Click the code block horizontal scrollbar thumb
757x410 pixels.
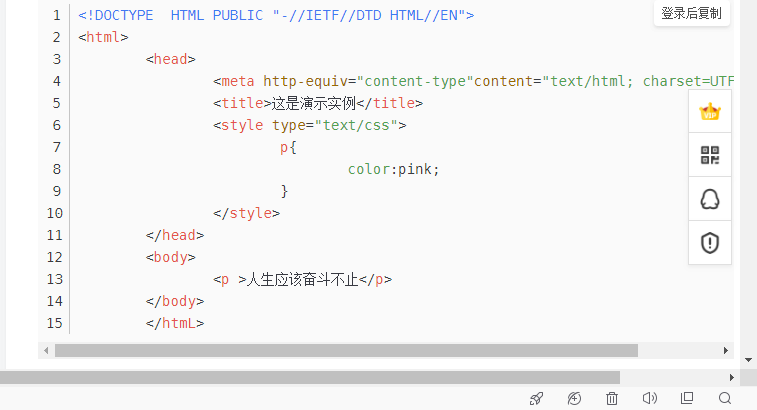345,351
